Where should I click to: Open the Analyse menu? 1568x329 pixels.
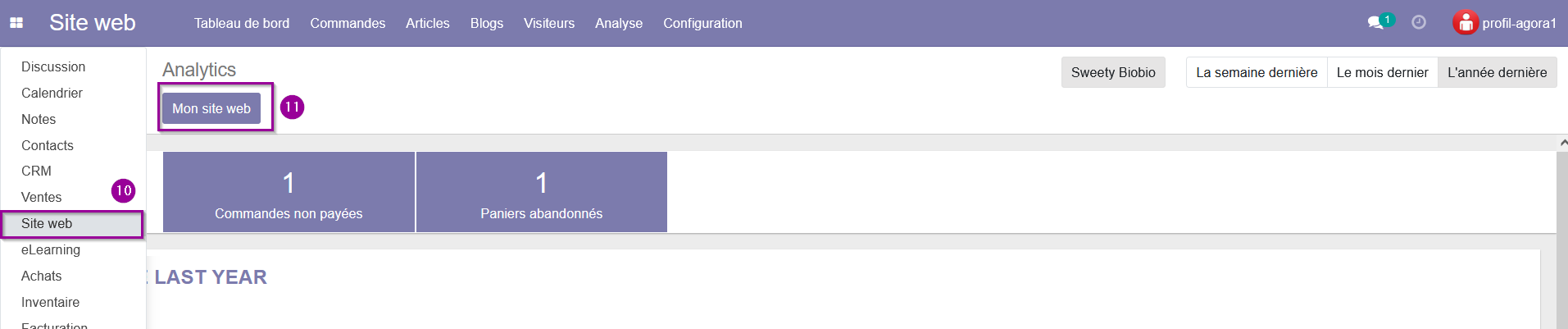[x=619, y=23]
